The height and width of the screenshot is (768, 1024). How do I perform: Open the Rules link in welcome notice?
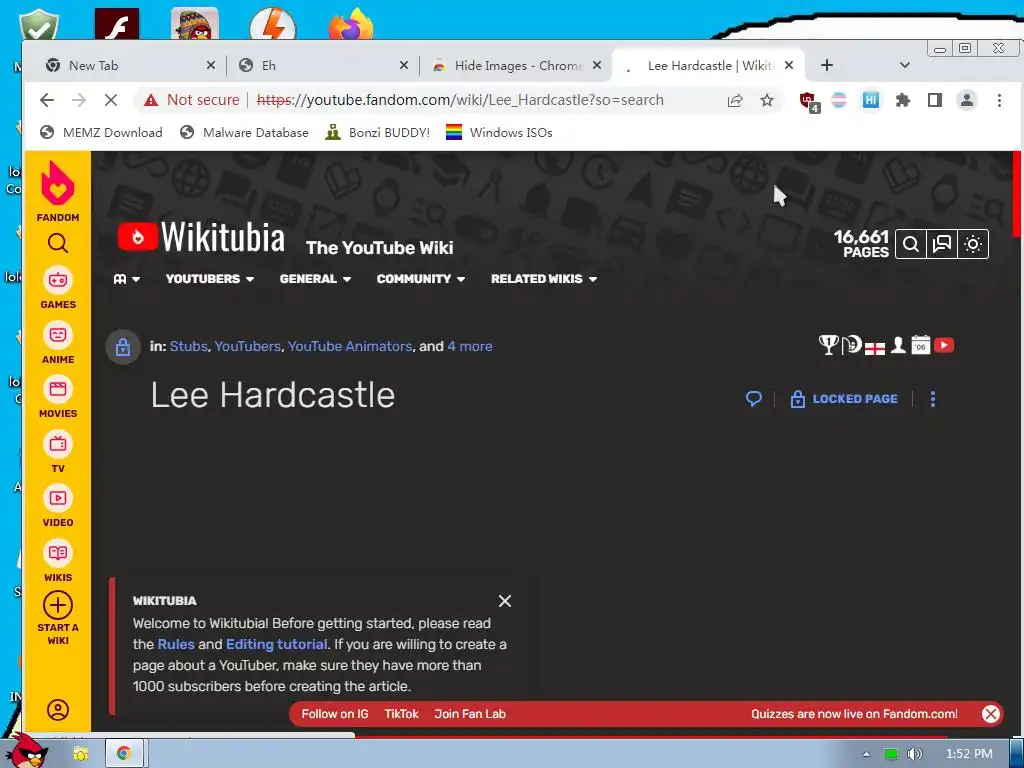coord(176,645)
